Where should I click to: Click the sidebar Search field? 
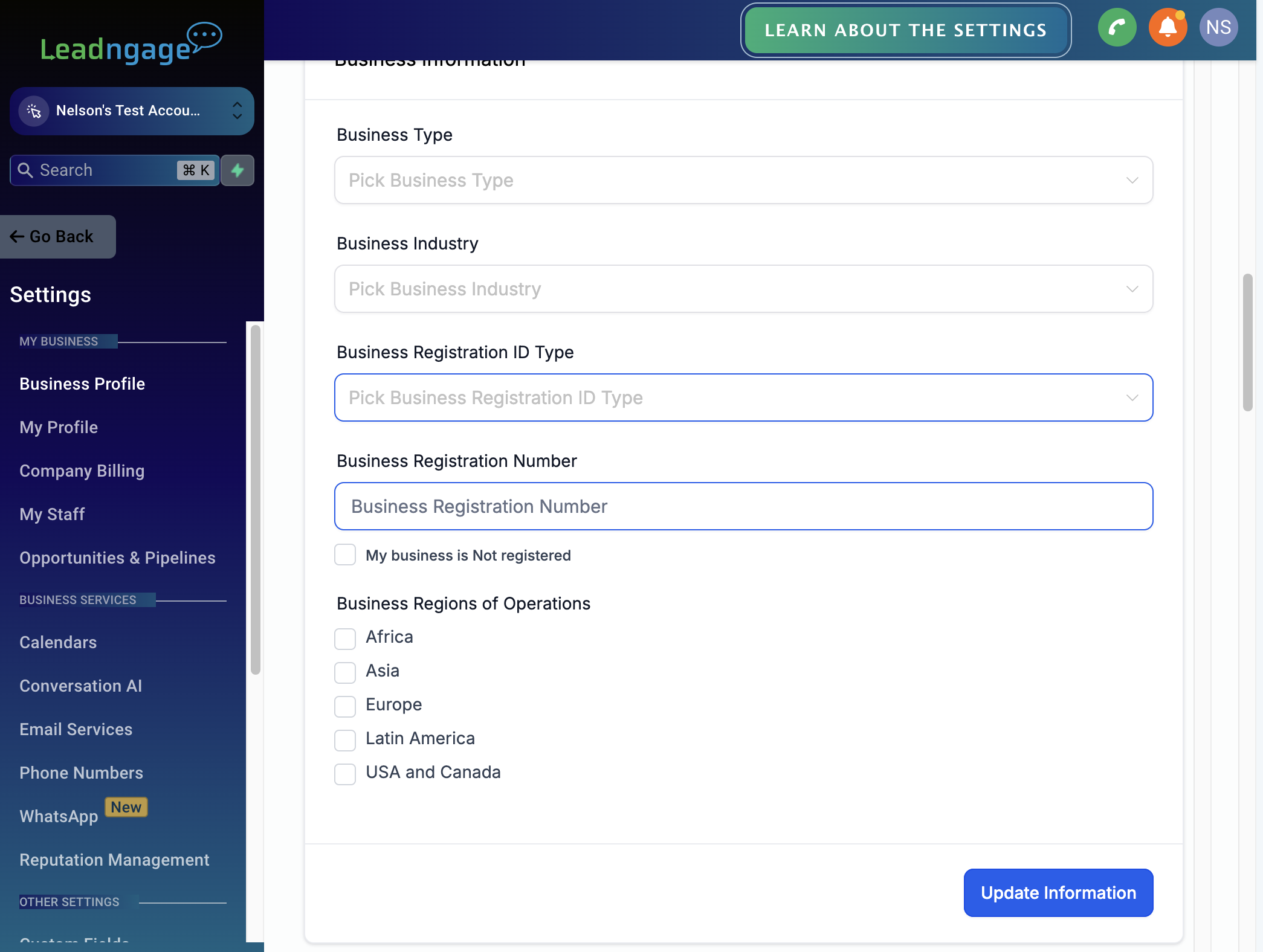coord(114,170)
